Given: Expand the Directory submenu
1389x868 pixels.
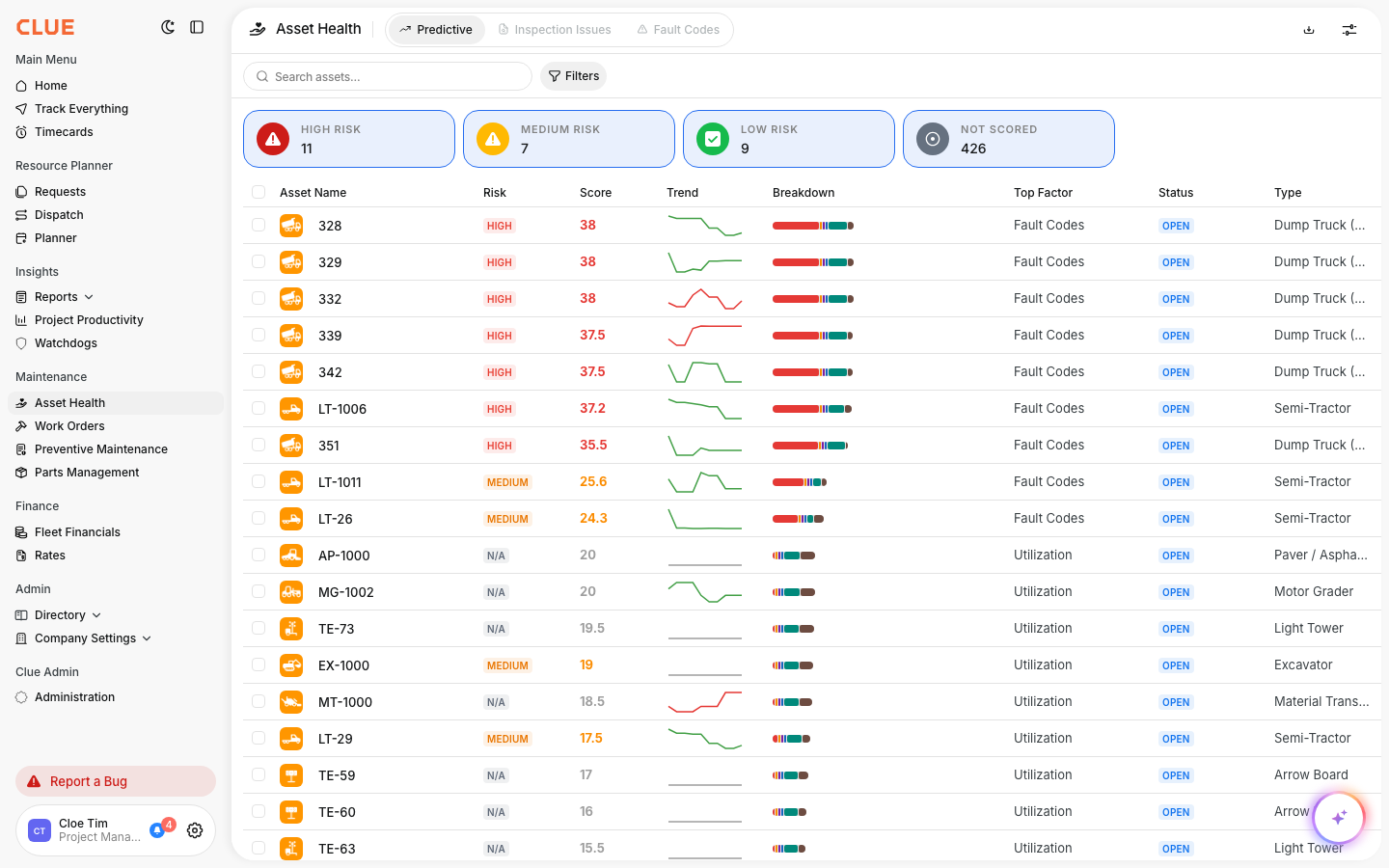Looking at the screenshot, I should [x=96, y=615].
